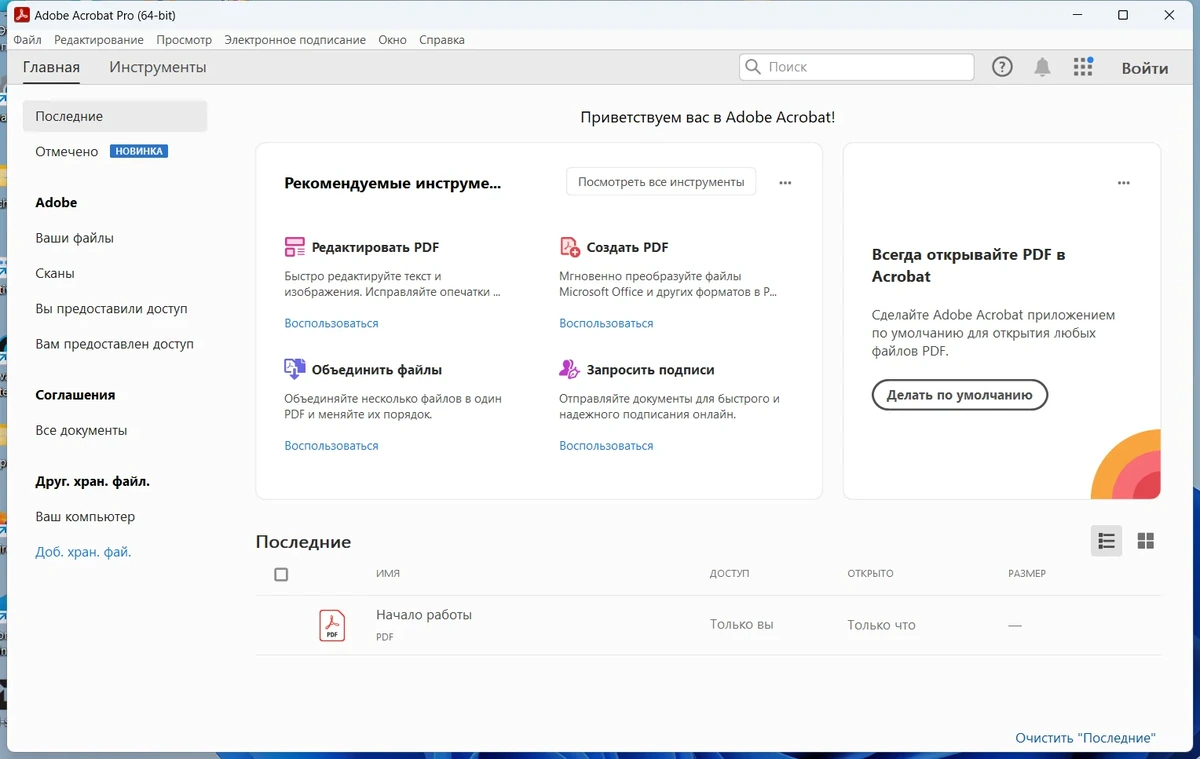
Task: Click Воспользоваться under Объединить файлы
Action: coord(331,445)
